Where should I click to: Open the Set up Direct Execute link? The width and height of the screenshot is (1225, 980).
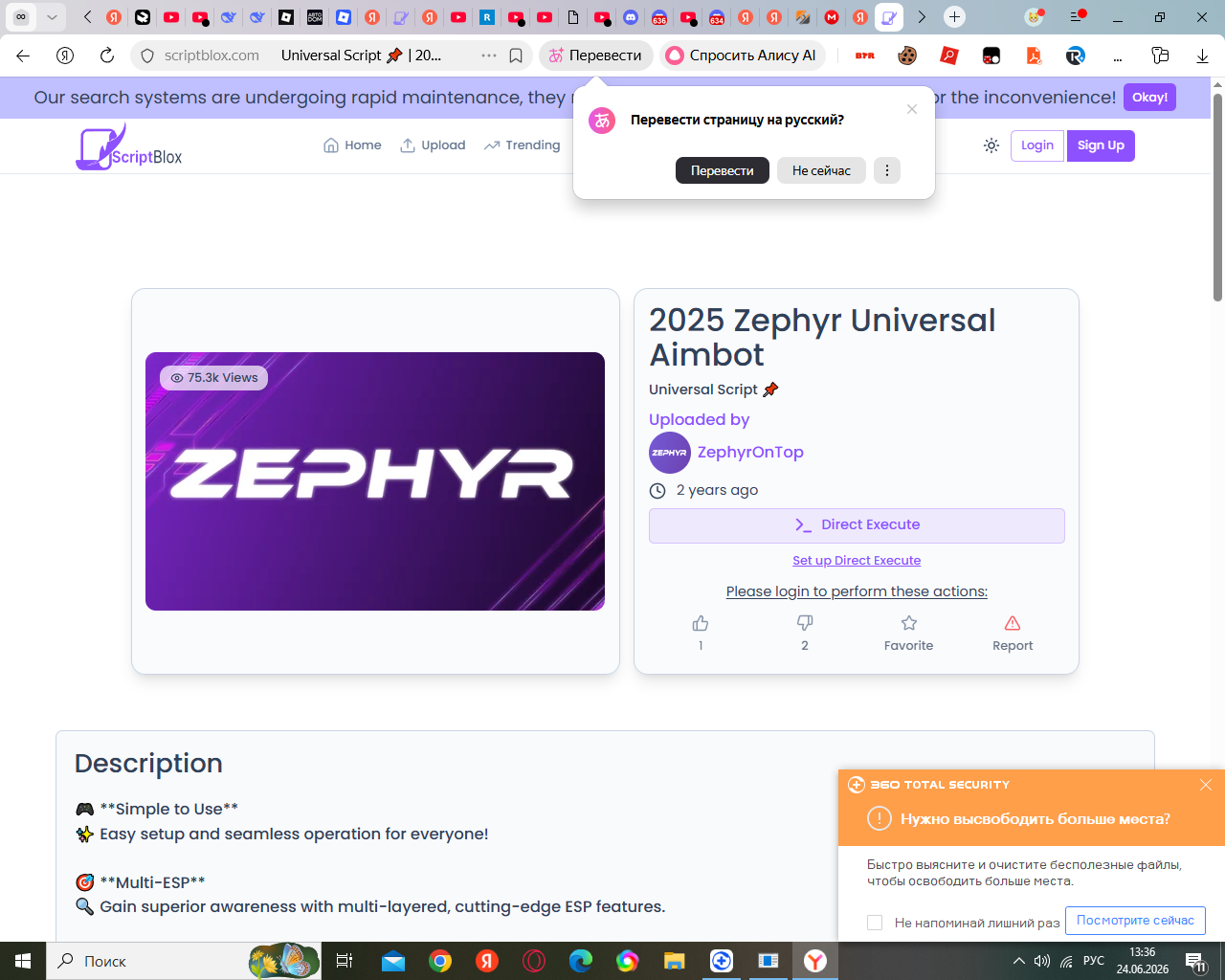[x=857, y=561]
